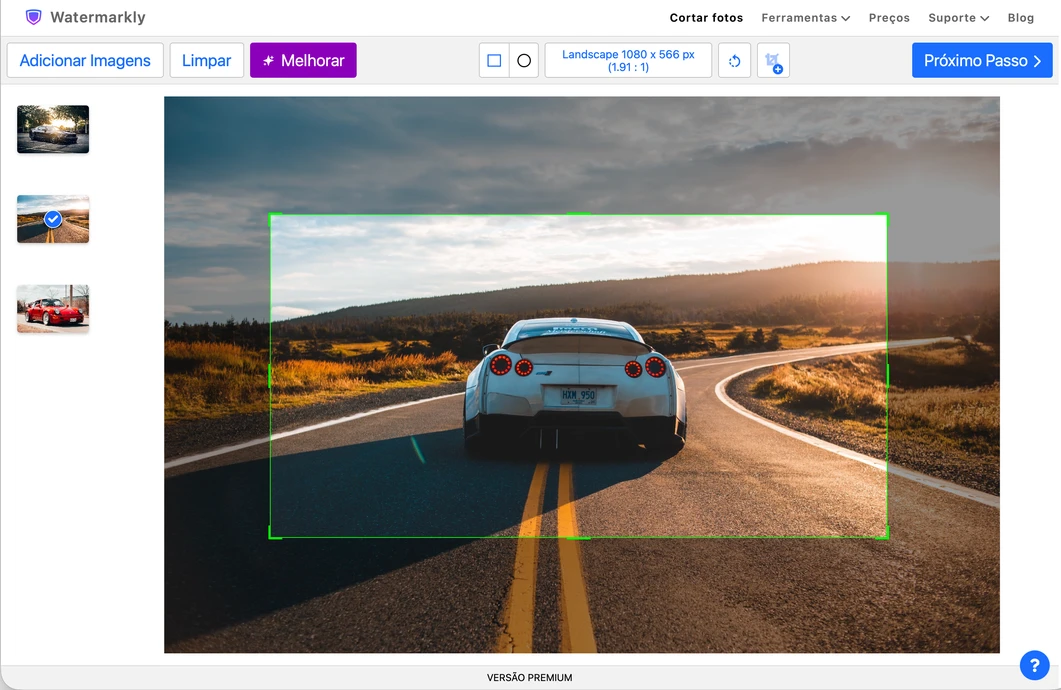Go to the Blog link
This screenshot has height=690, width=1061.
point(1020,18)
